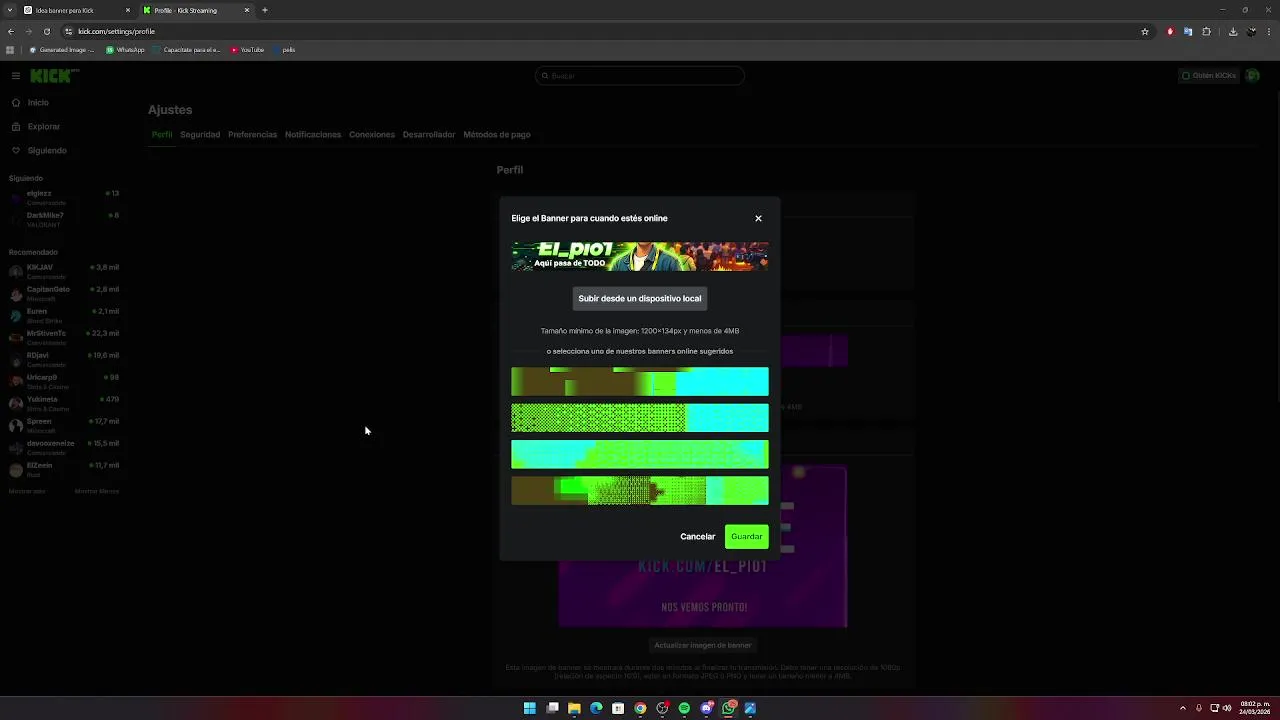Open a new browser tab

point(265,10)
